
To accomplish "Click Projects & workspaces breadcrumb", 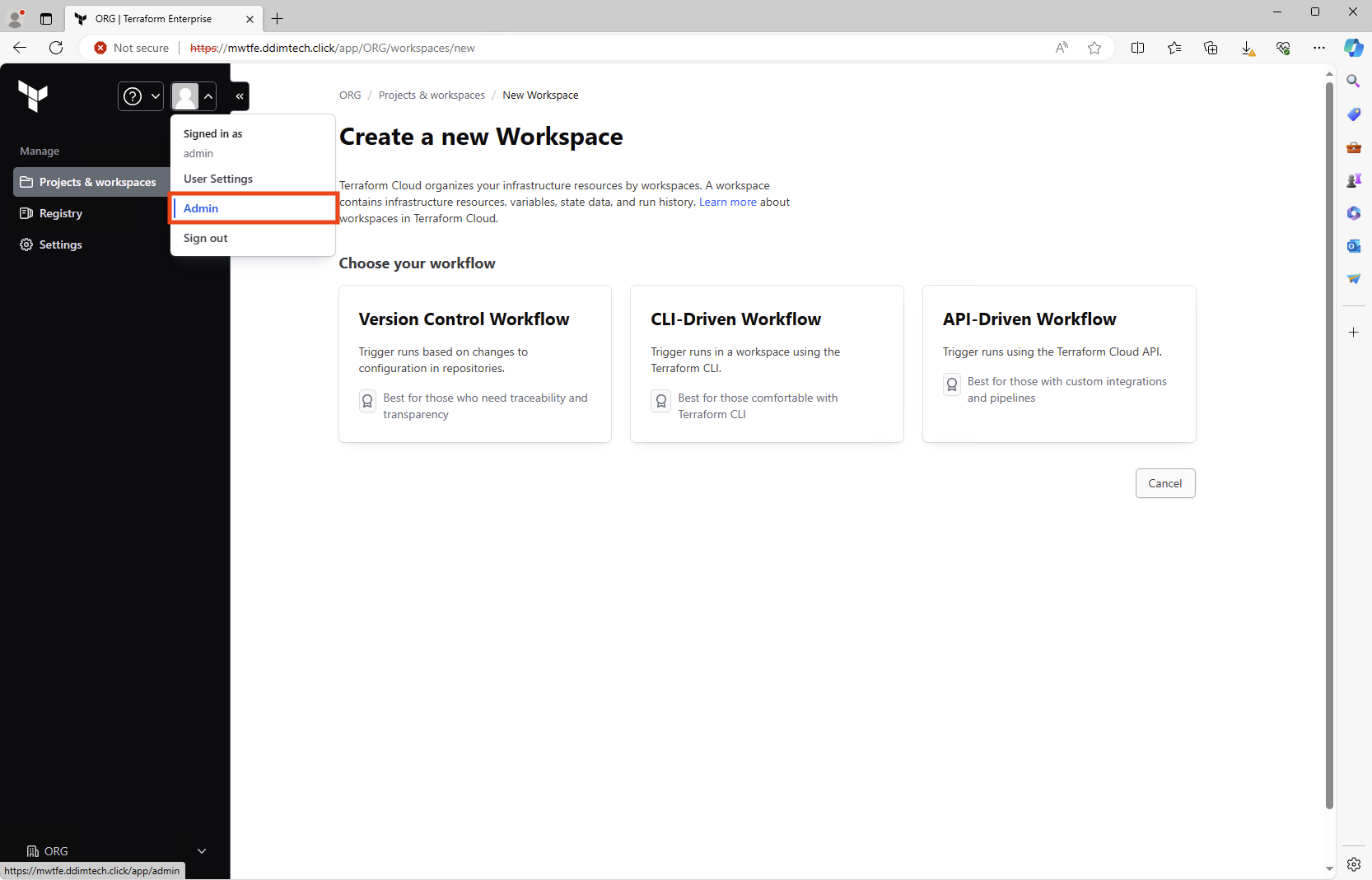I will tap(432, 95).
